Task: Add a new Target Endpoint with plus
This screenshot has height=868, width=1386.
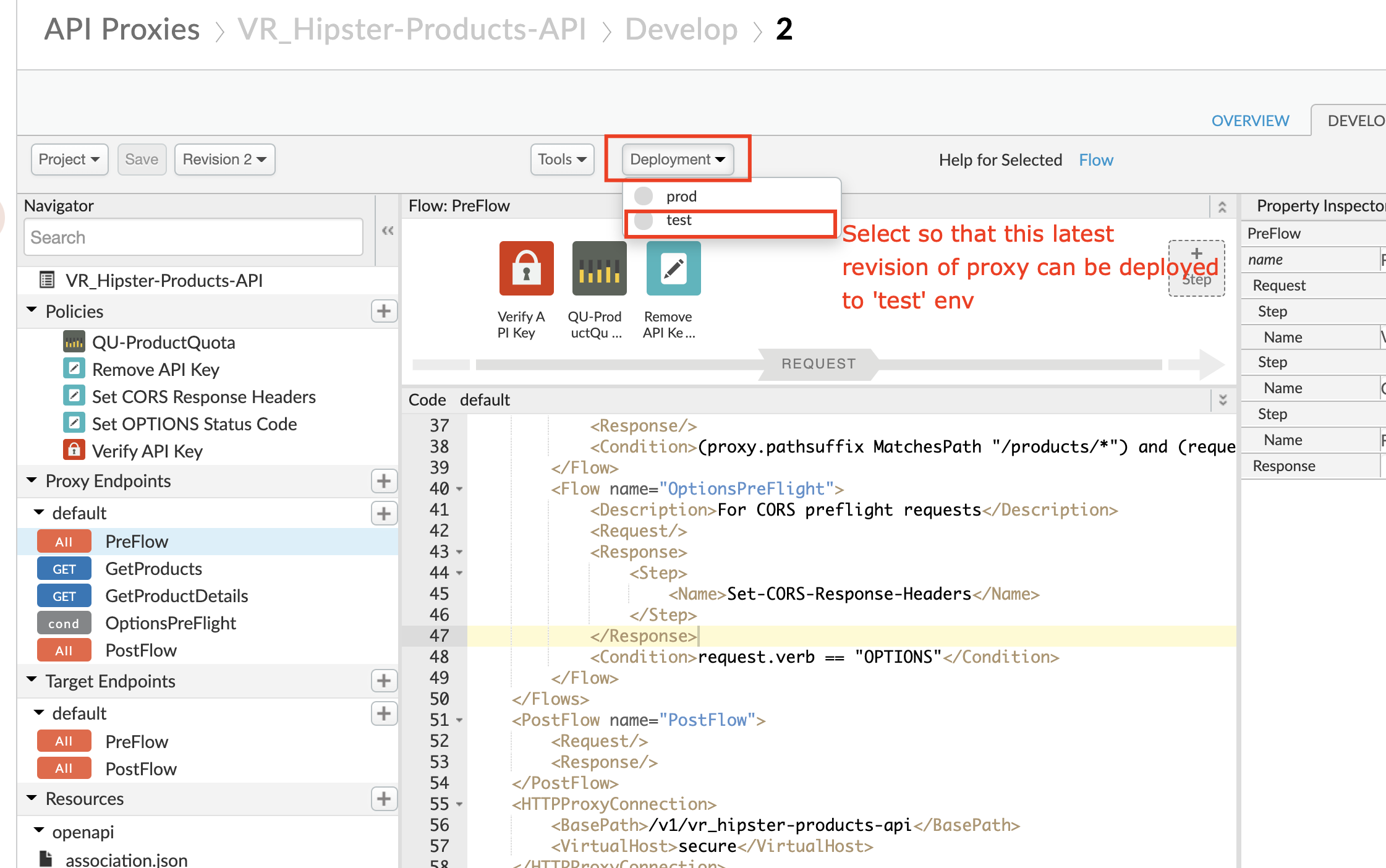Action: click(x=384, y=681)
